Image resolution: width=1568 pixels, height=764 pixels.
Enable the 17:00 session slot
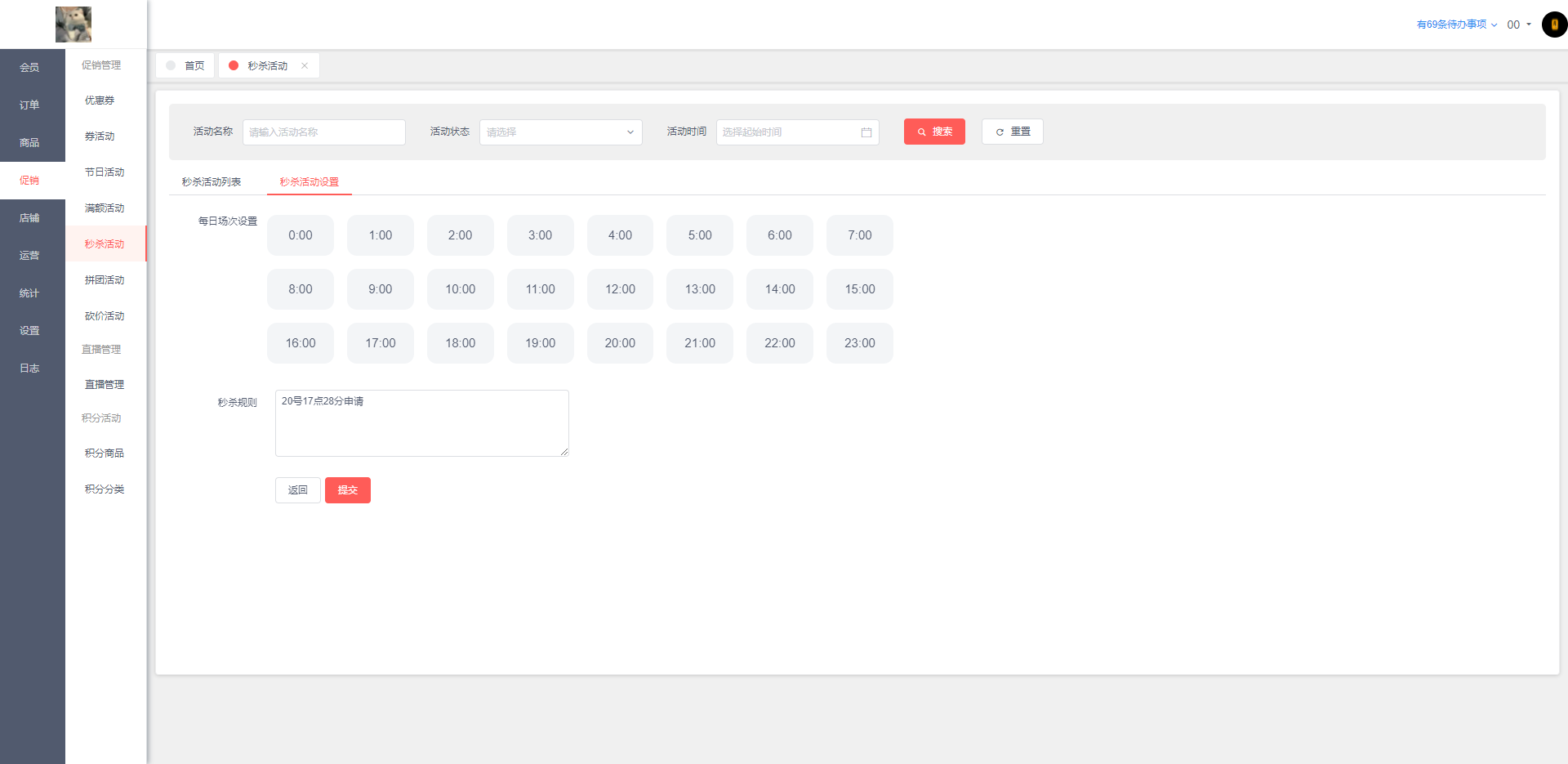tap(381, 343)
